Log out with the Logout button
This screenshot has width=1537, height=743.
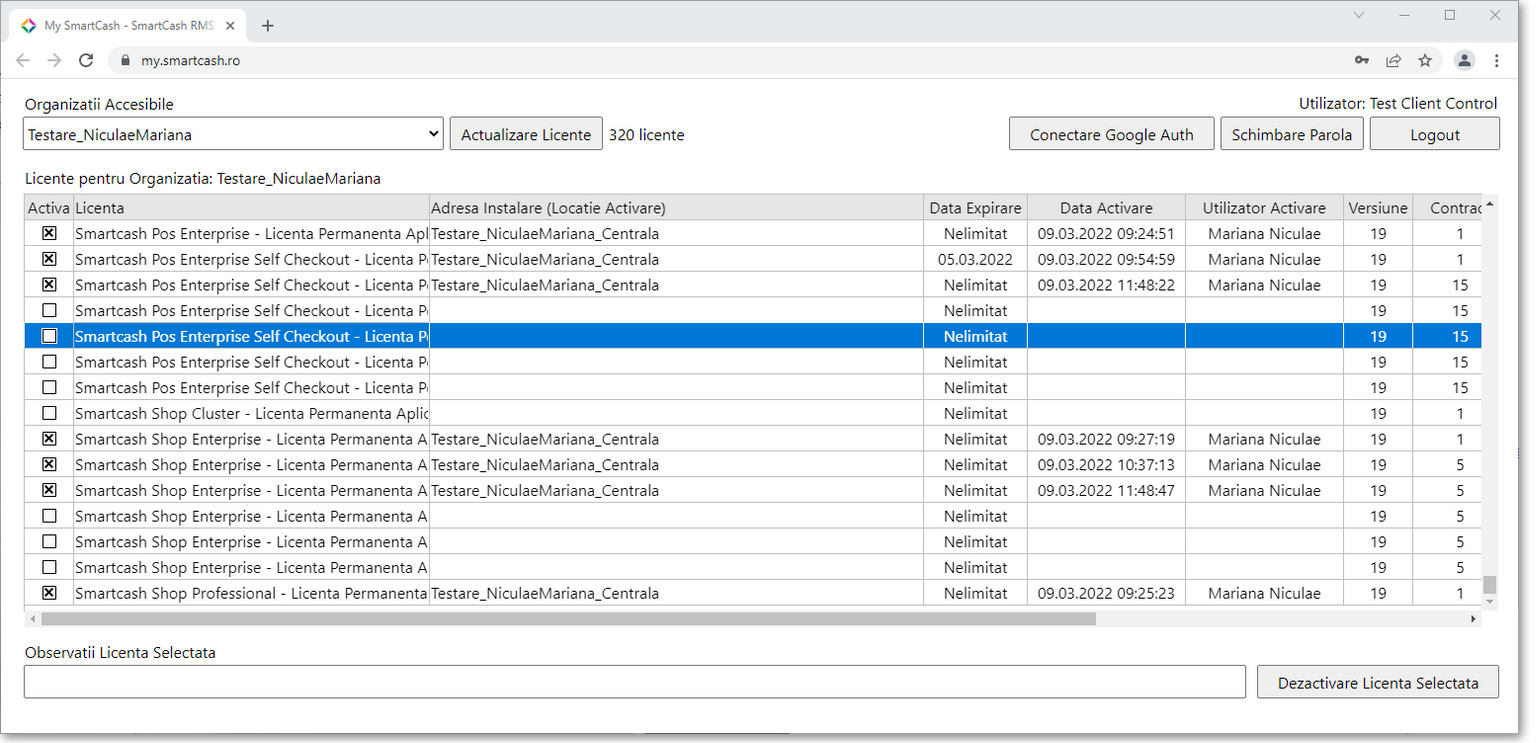click(x=1435, y=134)
